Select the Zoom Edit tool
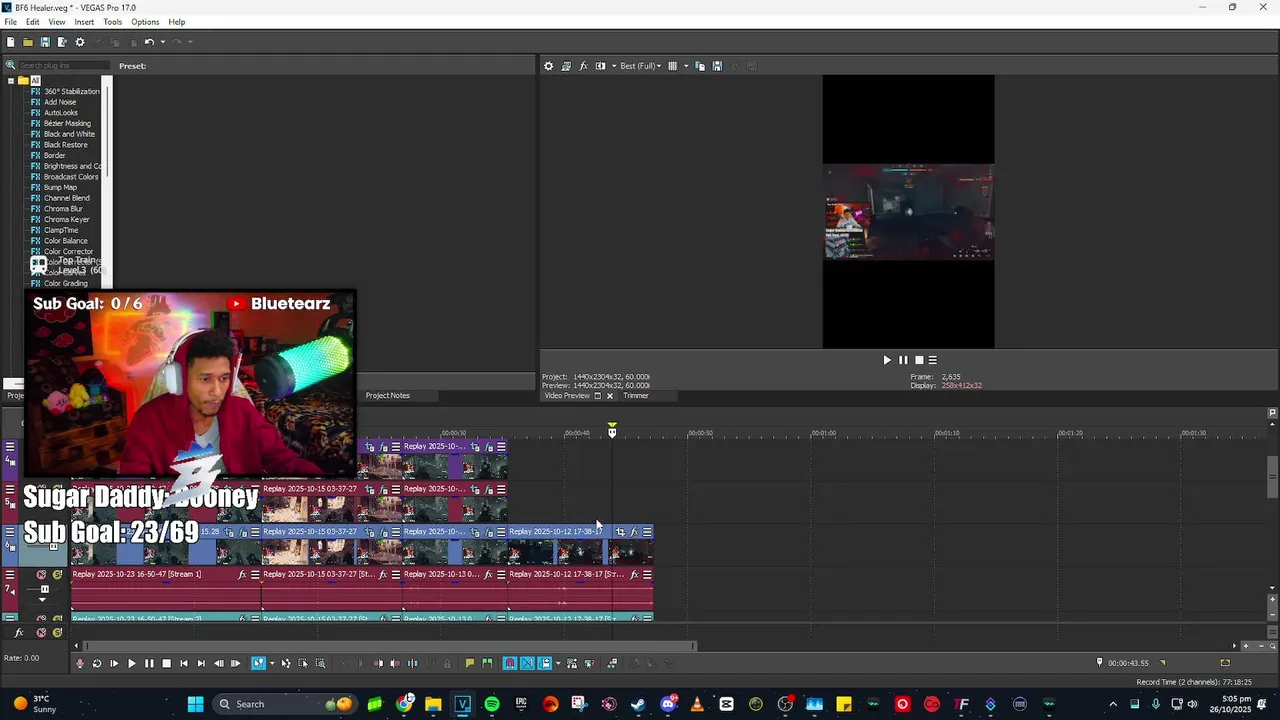The width and height of the screenshot is (1280, 720). (x=320, y=663)
